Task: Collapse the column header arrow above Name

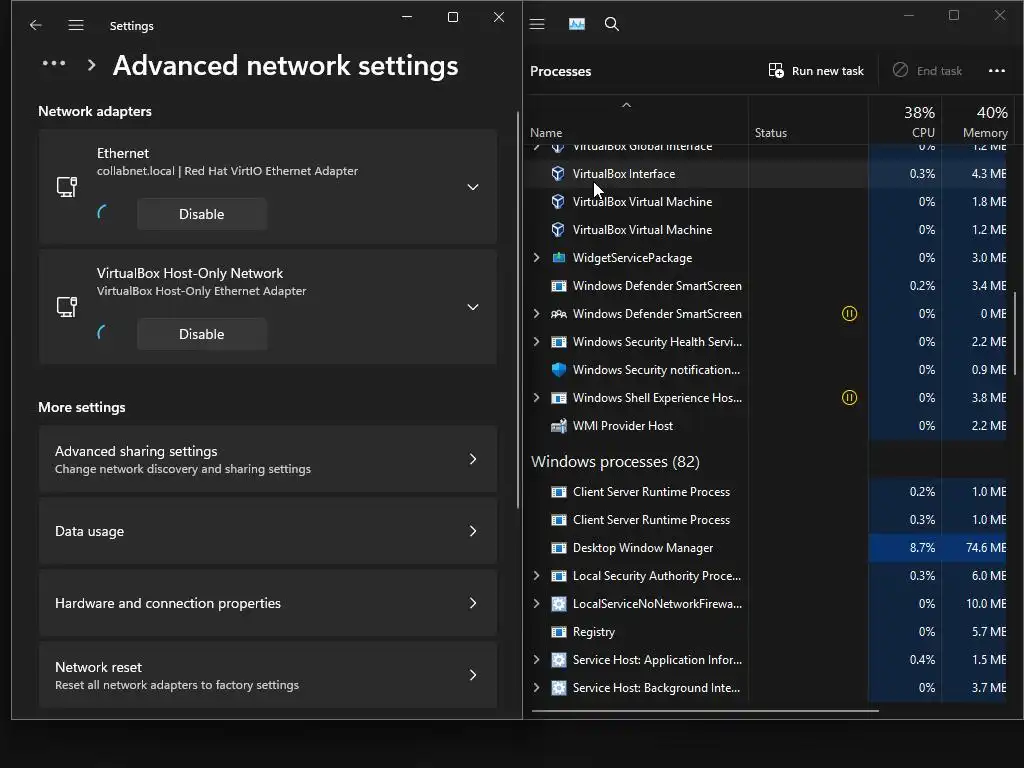Action: [626, 105]
